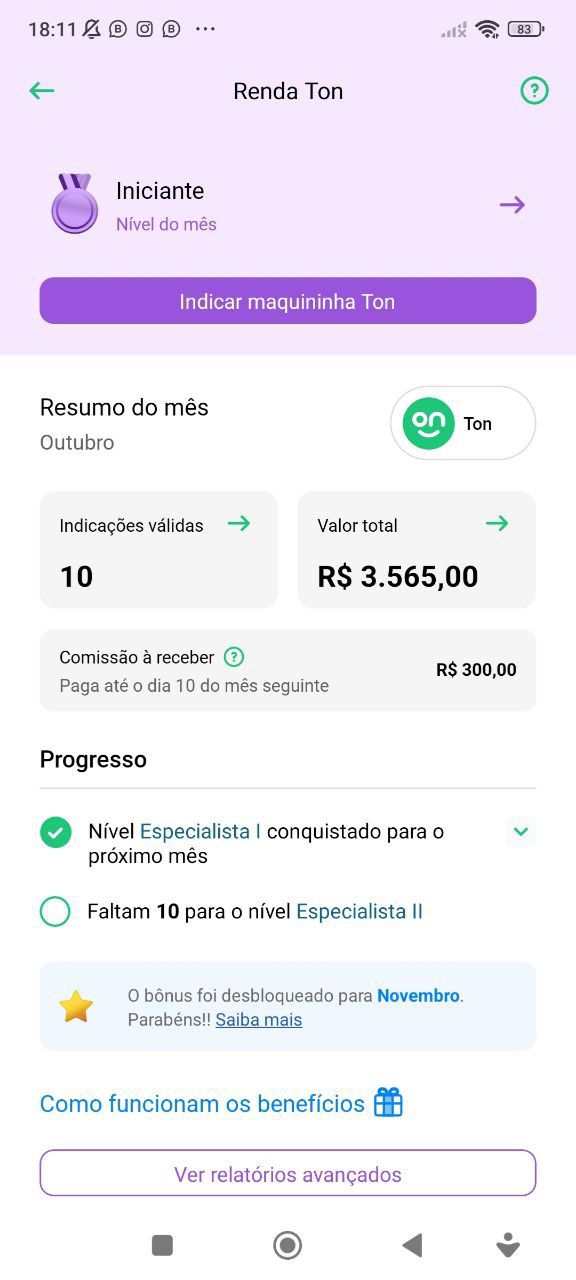Screen dimensions: 576x1280
Task: Open the Saiba mais link
Action: click(259, 1020)
